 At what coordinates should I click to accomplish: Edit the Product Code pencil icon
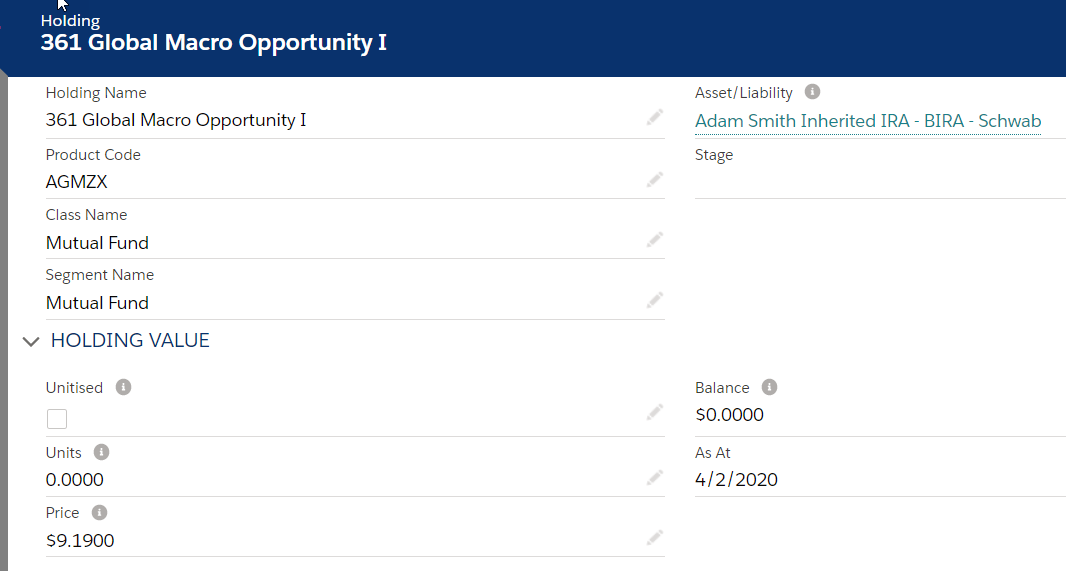tap(655, 179)
